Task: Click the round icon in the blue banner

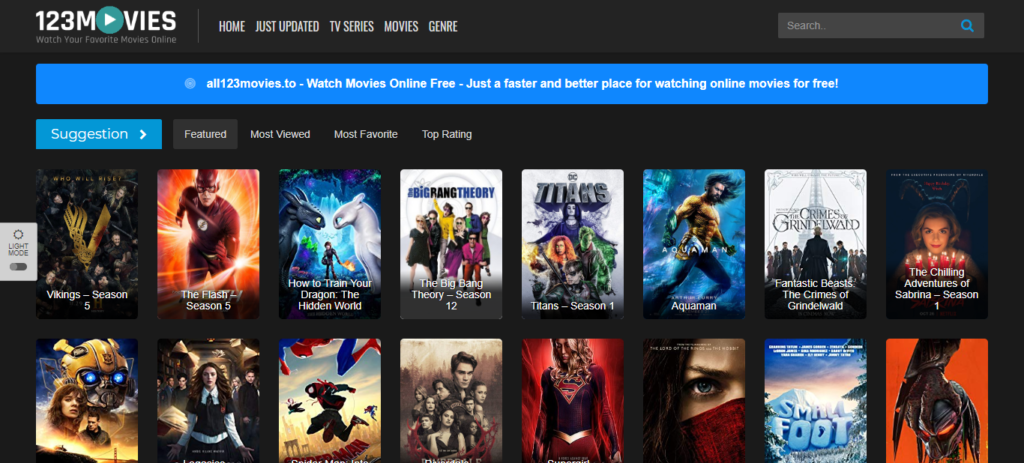Action: pyautogui.click(x=190, y=84)
